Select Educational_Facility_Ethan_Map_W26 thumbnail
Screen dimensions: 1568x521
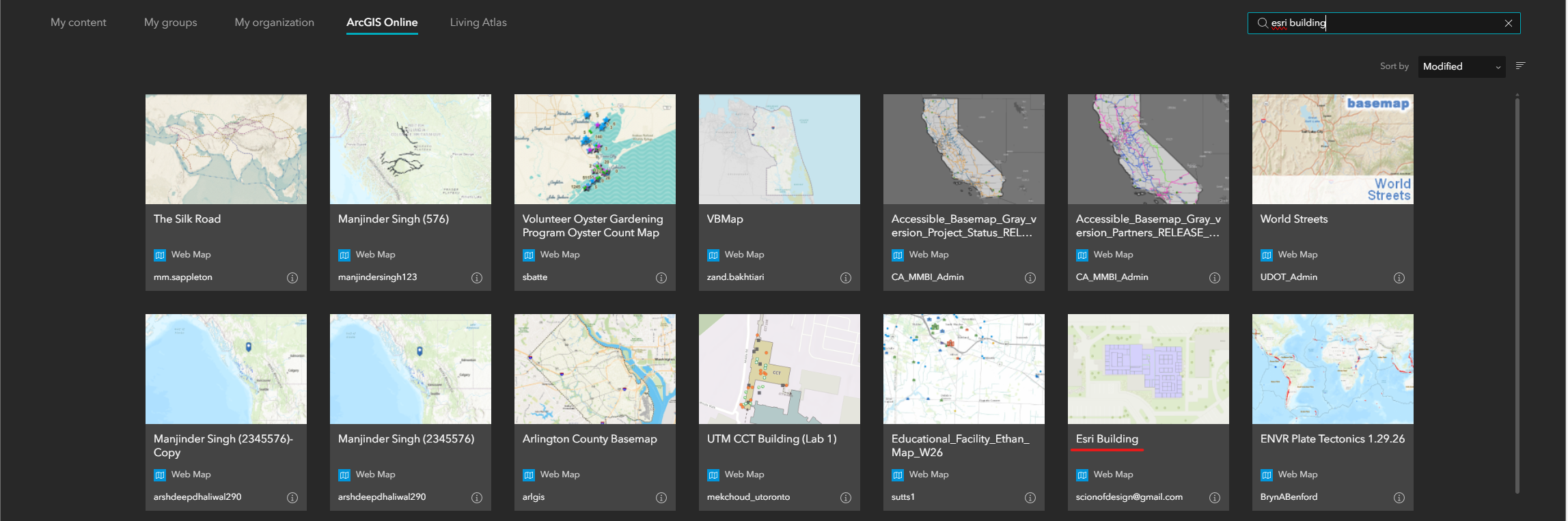(964, 369)
